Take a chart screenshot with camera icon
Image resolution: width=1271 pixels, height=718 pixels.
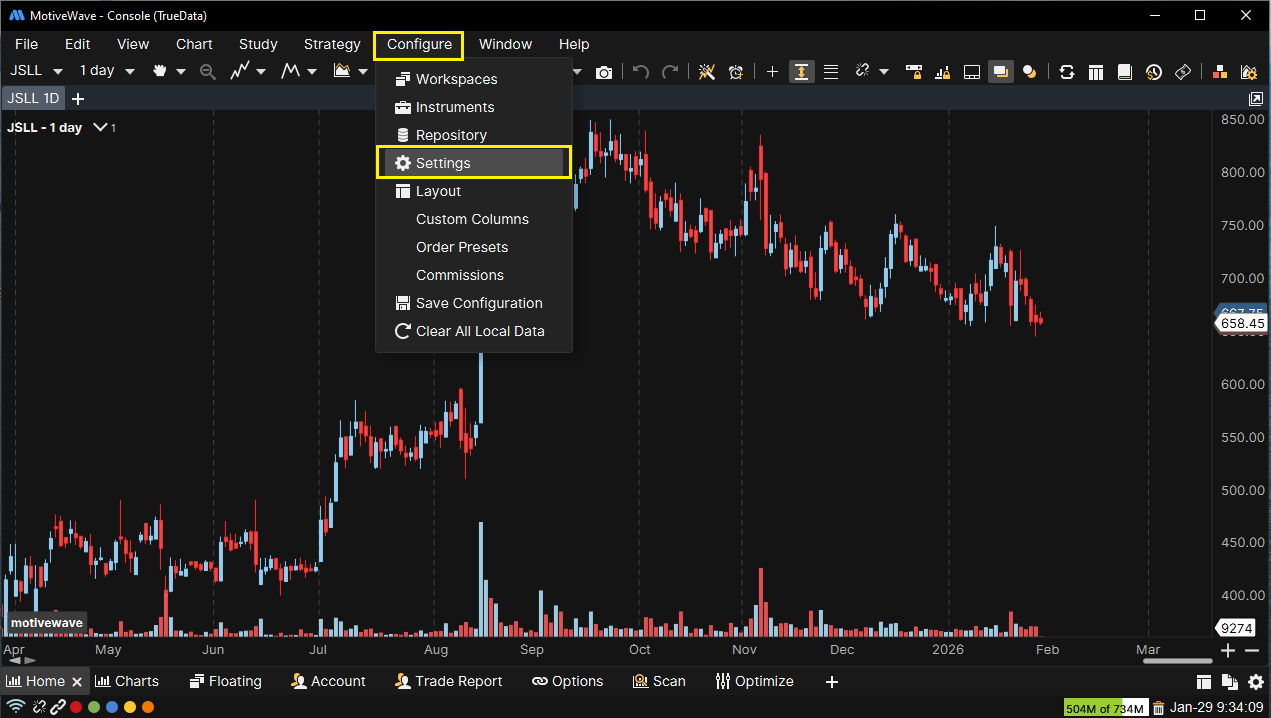point(604,72)
